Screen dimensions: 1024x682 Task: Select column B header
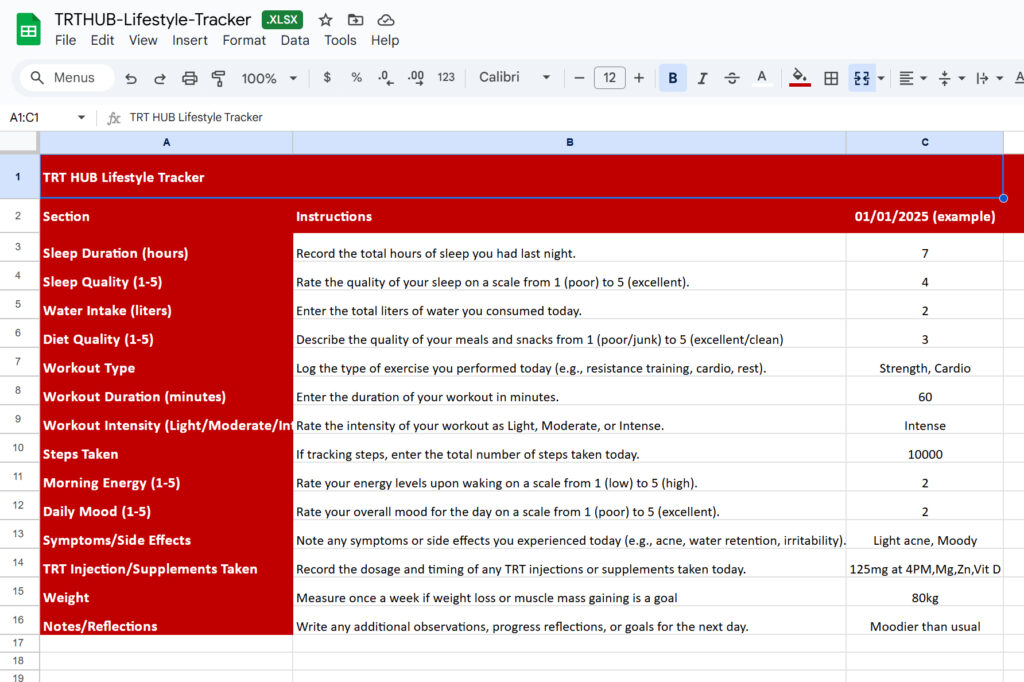569,142
